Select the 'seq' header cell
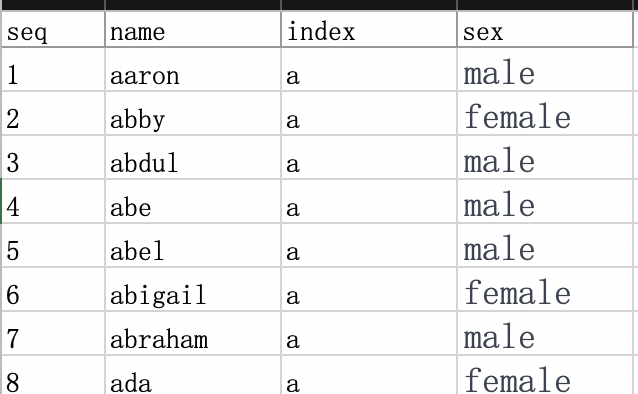The height and width of the screenshot is (394, 638). [x=53, y=29]
